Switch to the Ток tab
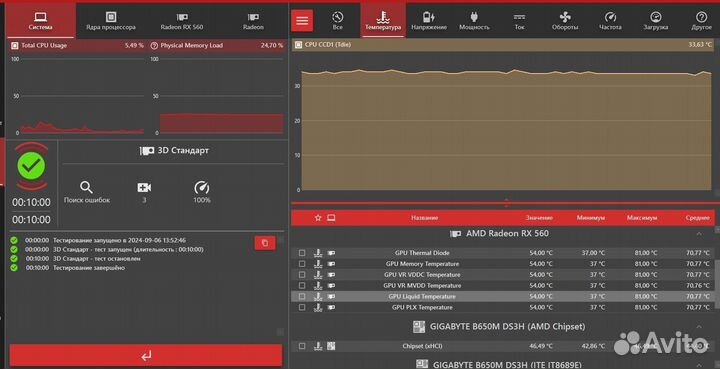The width and height of the screenshot is (720, 369). pos(519,21)
